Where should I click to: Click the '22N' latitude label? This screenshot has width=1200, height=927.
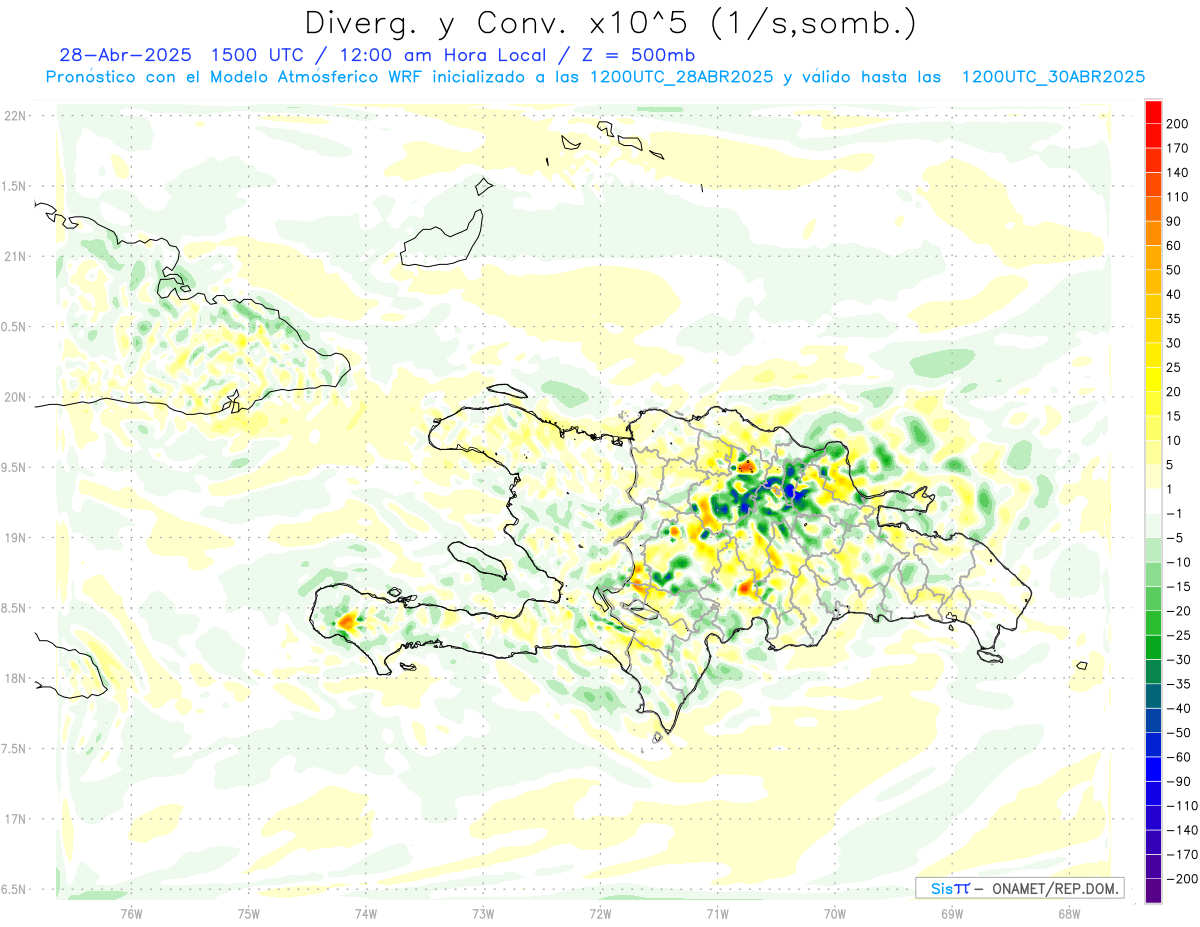coord(15,116)
